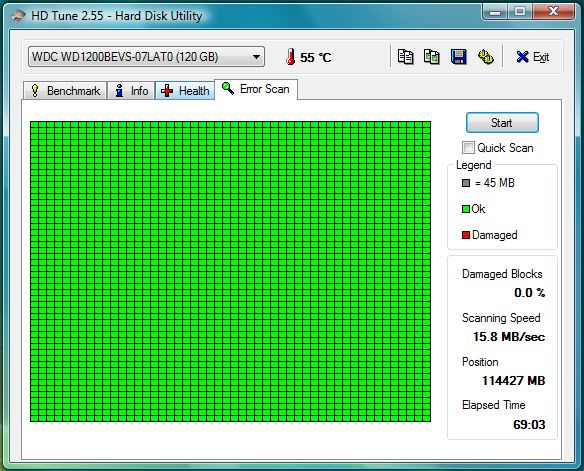Open options with the yellow tools icon
This screenshot has height=471, width=584.
486,57
